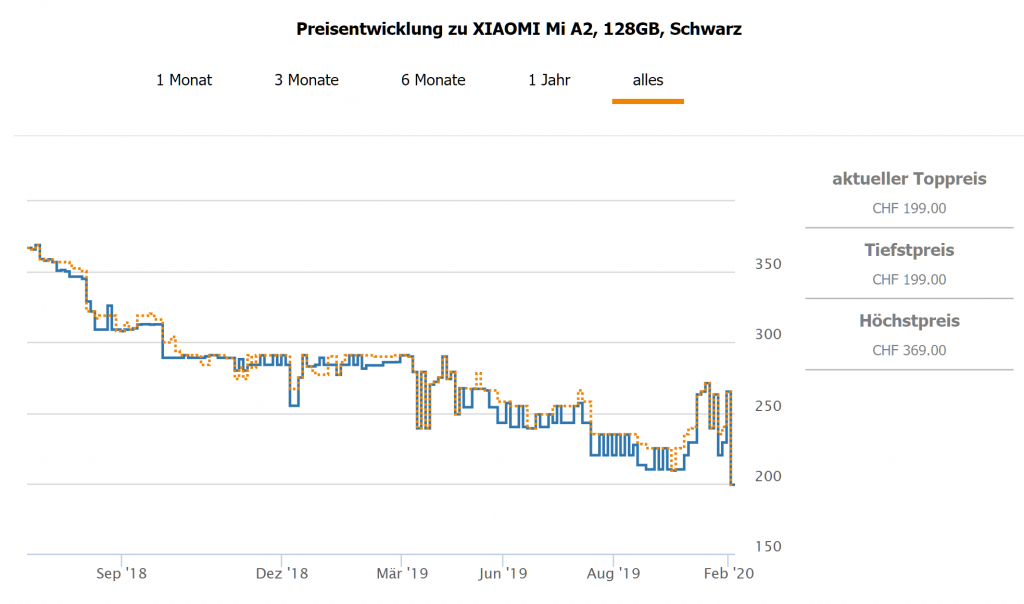Click the orange underline beneath alles
Viewport: 1024px width, 604px height.
(648, 101)
